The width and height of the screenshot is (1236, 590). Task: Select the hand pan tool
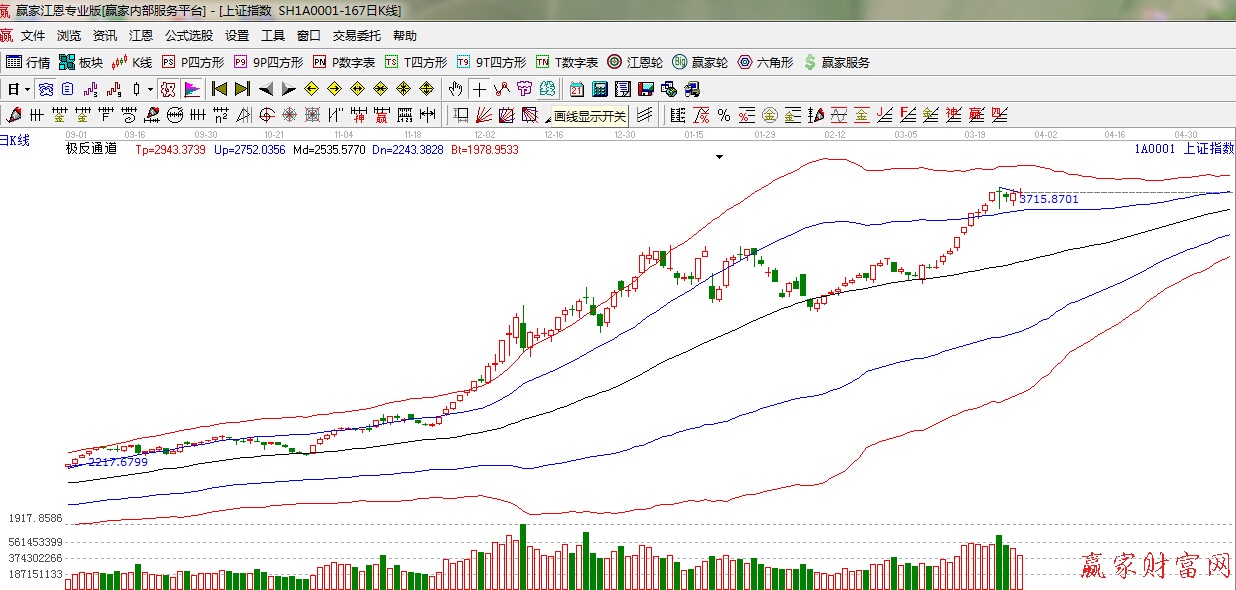tap(456, 89)
